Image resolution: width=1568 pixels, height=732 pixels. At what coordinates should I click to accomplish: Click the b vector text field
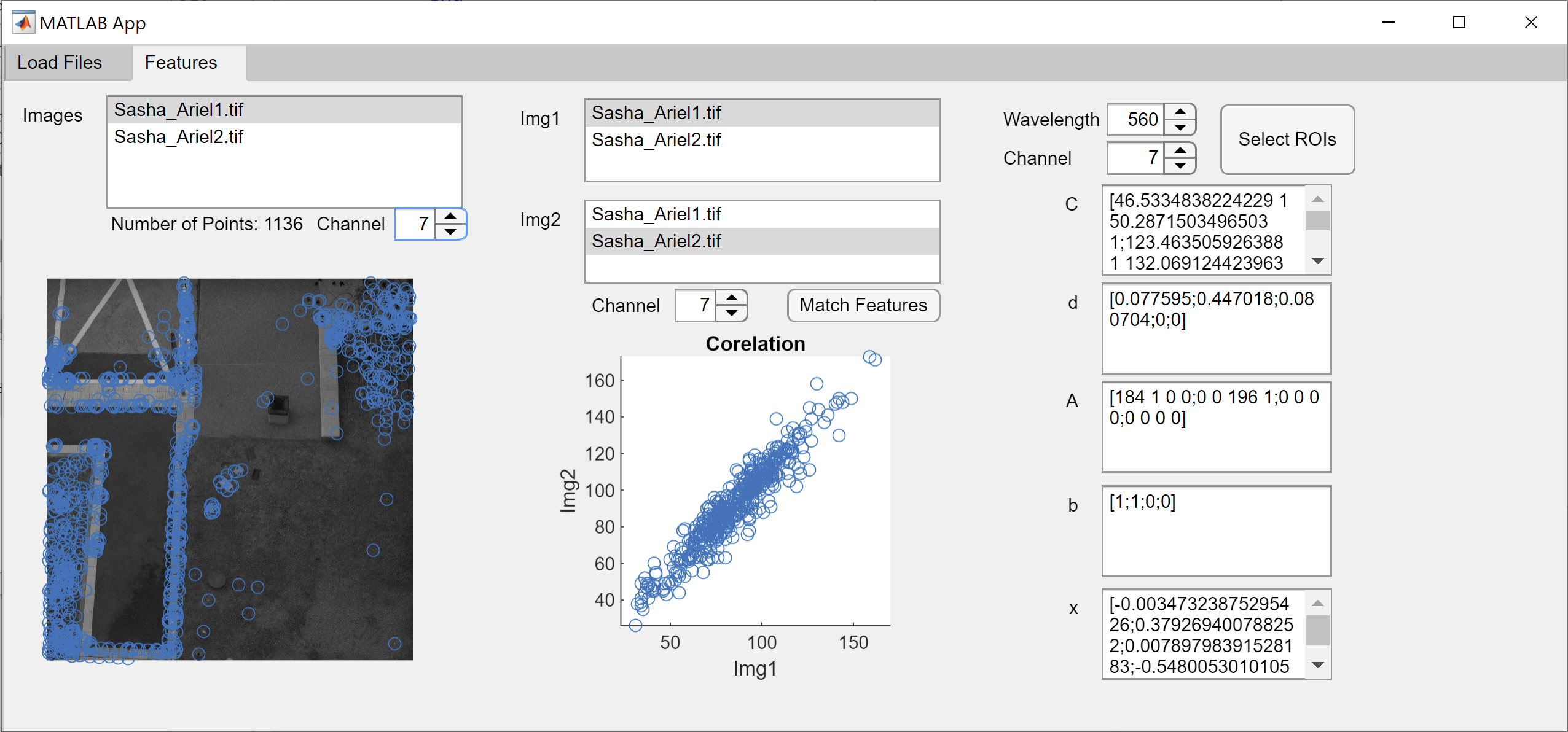[1215, 531]
